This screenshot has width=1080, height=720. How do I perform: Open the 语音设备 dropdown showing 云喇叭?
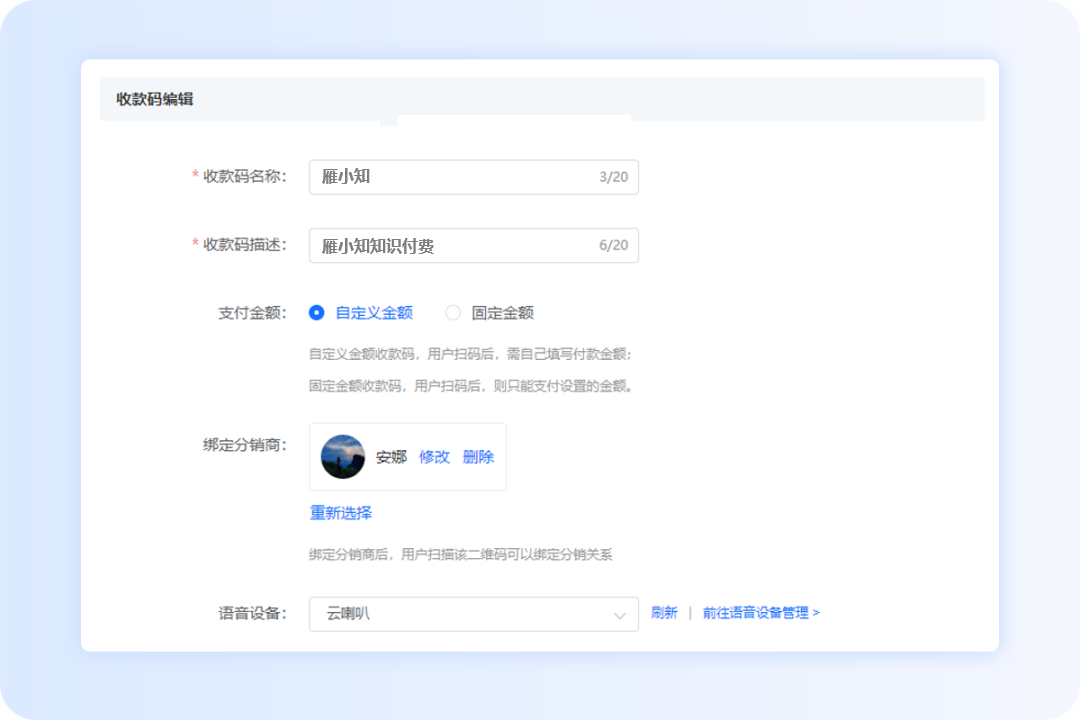pyautogui.click(x=460, y=614)
